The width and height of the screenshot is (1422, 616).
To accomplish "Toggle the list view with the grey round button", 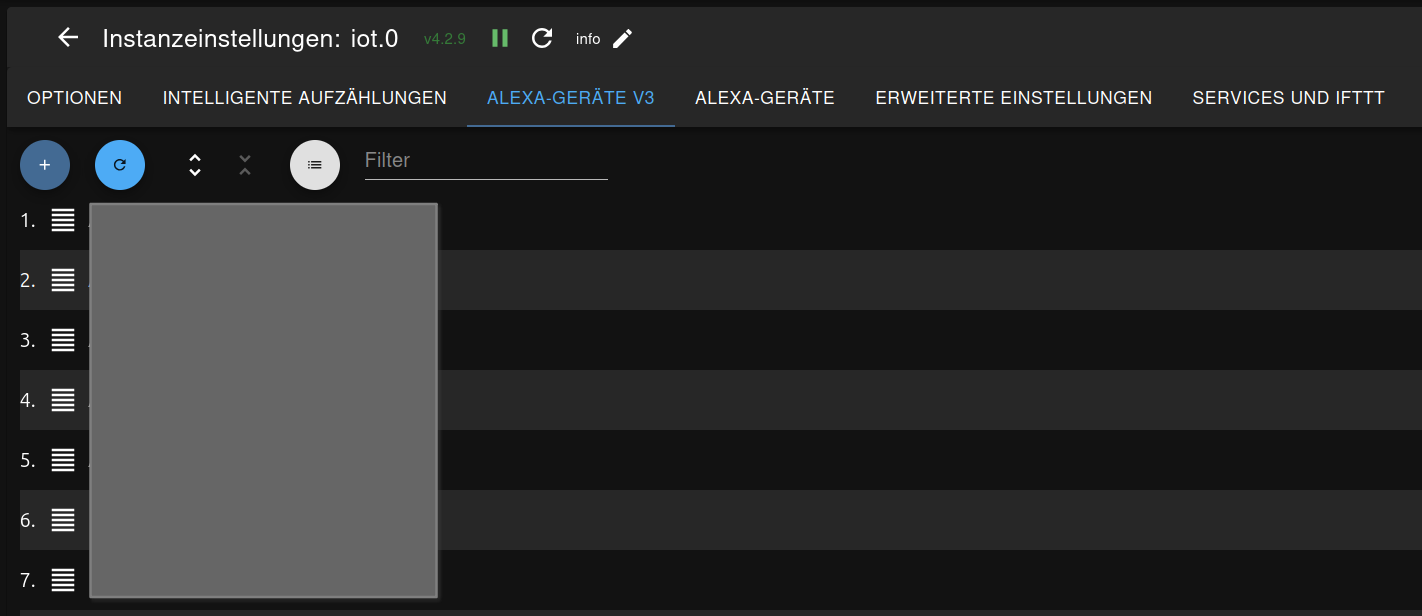I will (x=315, y=165).
